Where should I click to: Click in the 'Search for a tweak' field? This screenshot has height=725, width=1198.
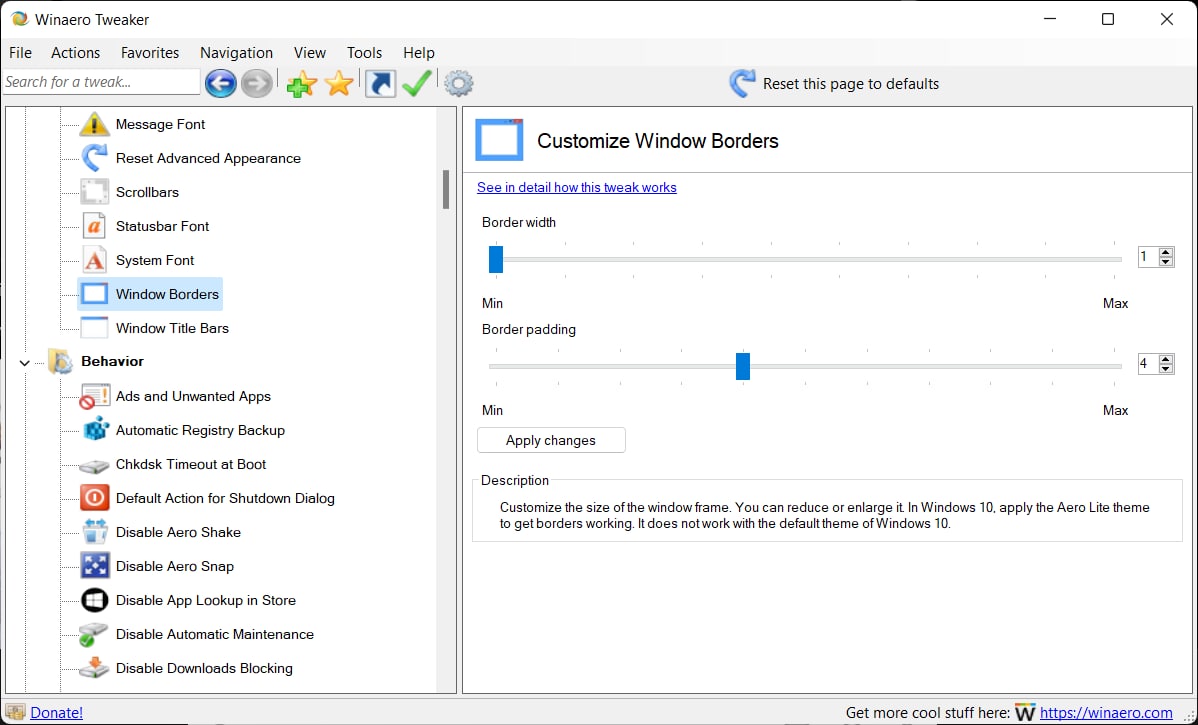101,82
